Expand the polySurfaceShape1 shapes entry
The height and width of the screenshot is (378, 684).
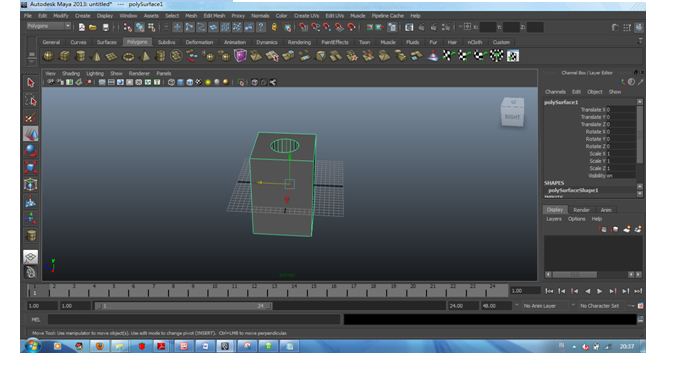pos(573,191)
